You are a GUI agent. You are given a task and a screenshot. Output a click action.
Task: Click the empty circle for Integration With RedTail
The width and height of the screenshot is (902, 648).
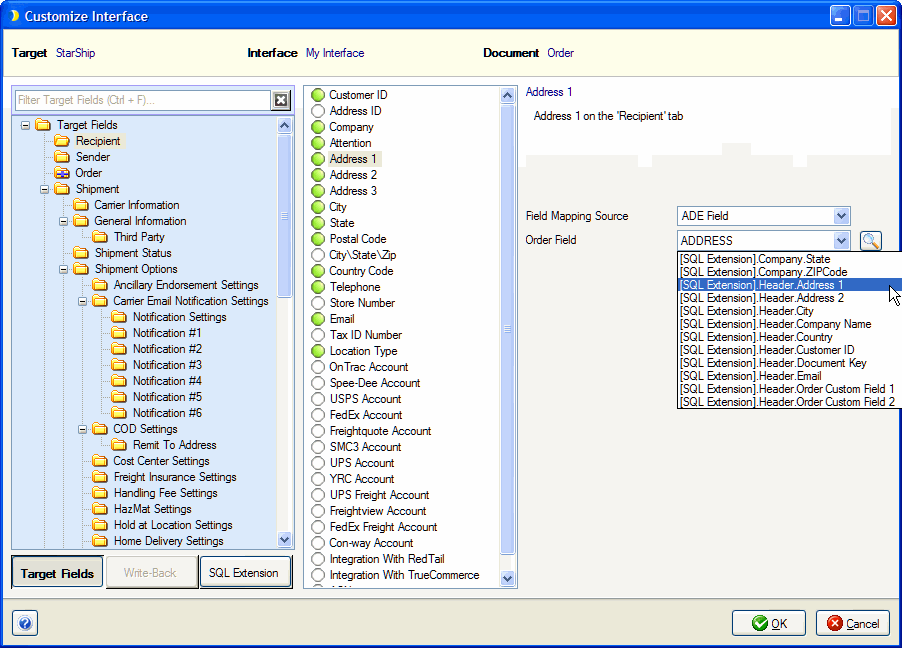pos(318,559)
